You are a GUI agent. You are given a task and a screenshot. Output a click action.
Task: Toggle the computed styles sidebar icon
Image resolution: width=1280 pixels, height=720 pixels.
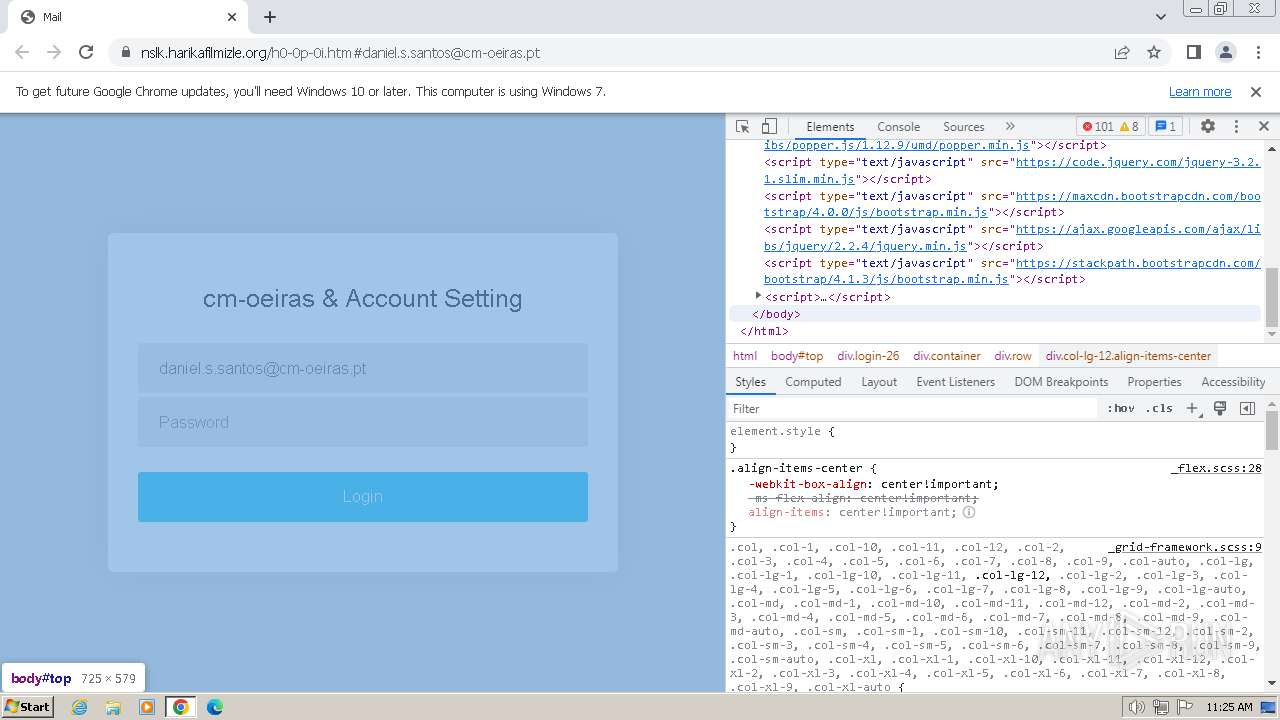click(x=1247, y=408)
